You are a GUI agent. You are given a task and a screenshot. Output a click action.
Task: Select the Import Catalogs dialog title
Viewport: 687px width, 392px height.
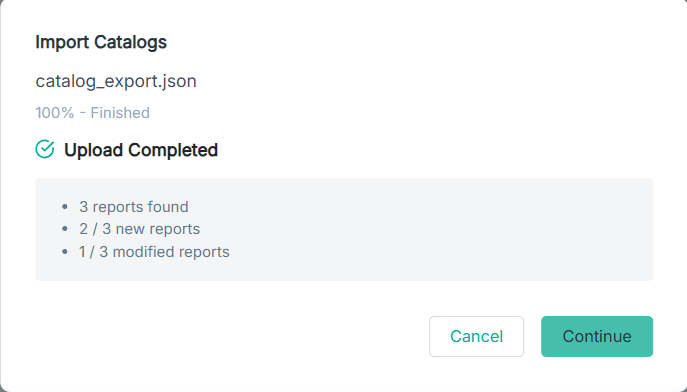pos(101,42)
